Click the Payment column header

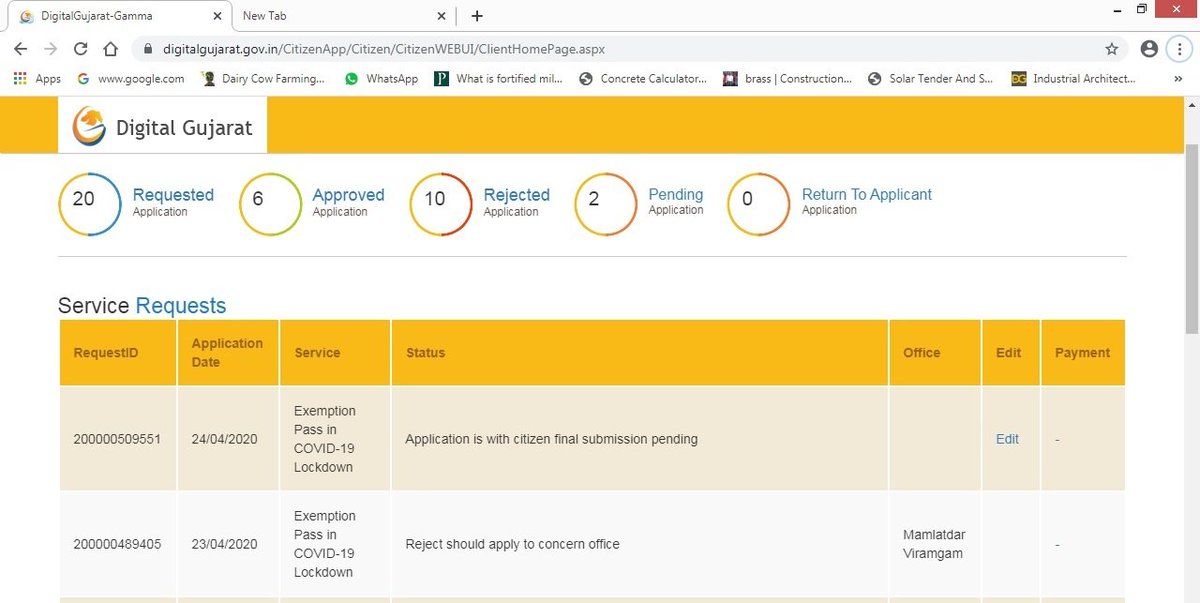(x=1082, y=353)
